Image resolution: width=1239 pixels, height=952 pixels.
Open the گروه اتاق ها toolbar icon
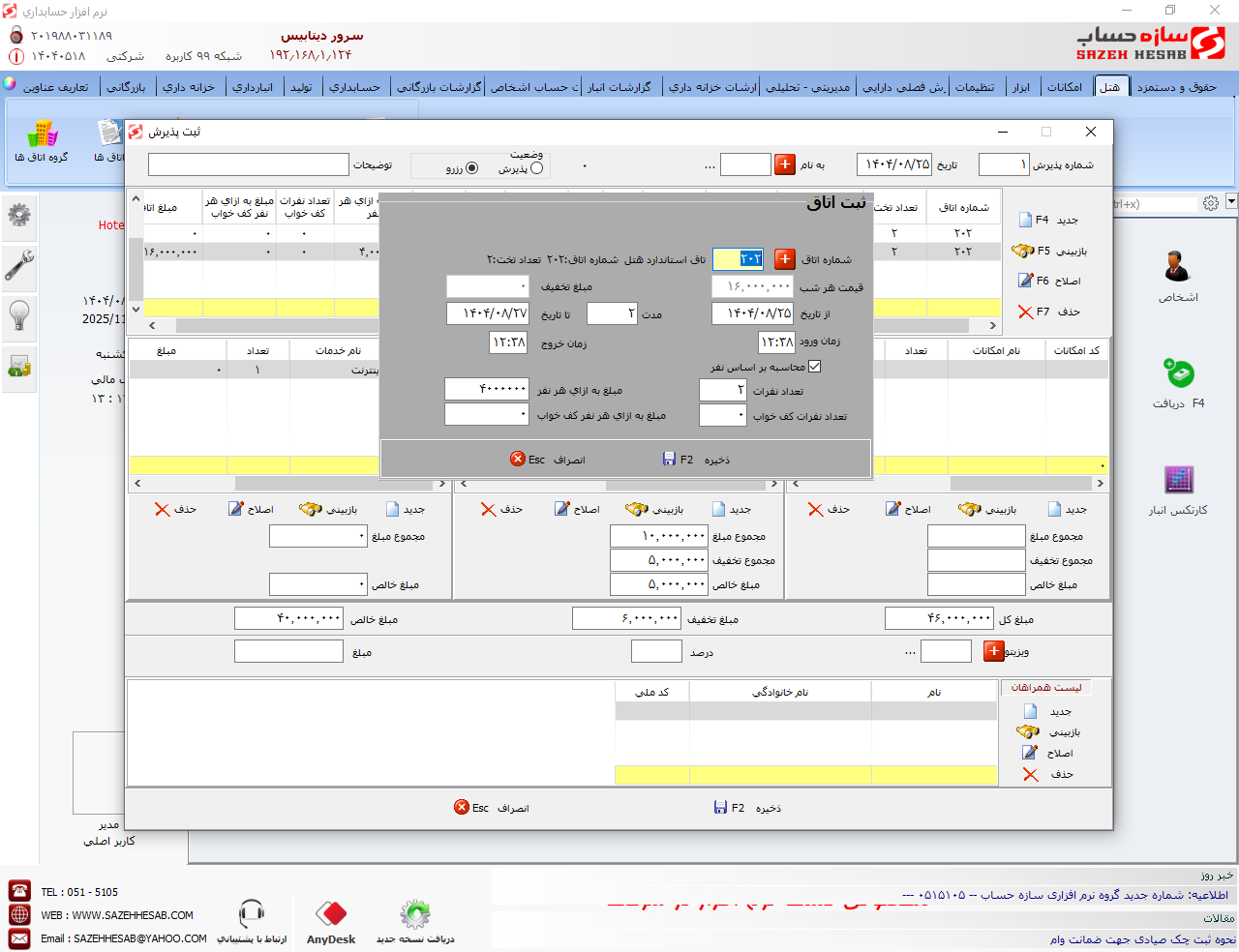[x=42, y=141]
